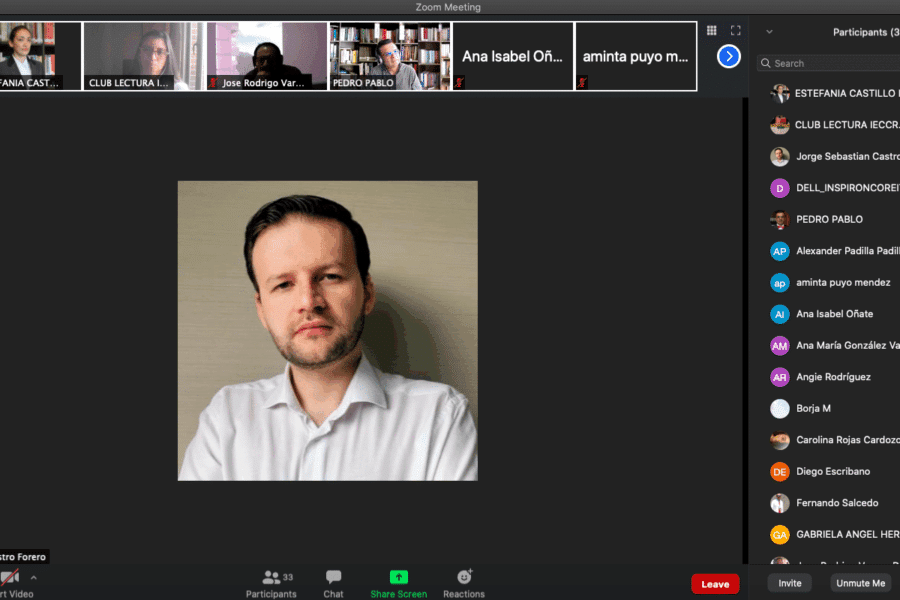Select Borja M in participants list
Image resolution: width=900 pixels, height=600 pixels.
tap(813, 408)
